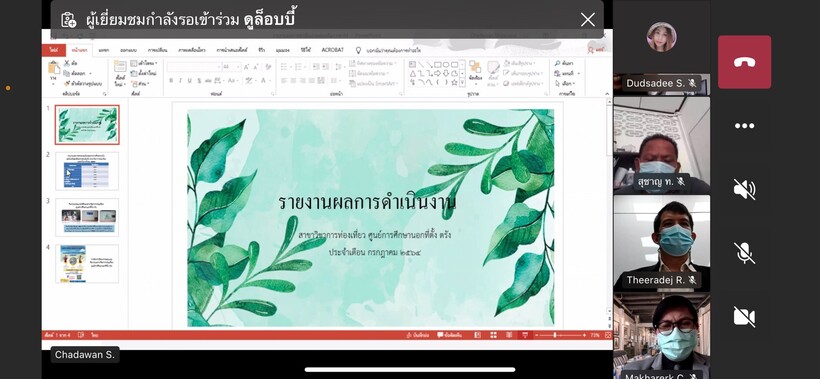This screenshot has width=820, height=379.
Task: Click the Bold formatting button
Action: (x=171, y=81)
